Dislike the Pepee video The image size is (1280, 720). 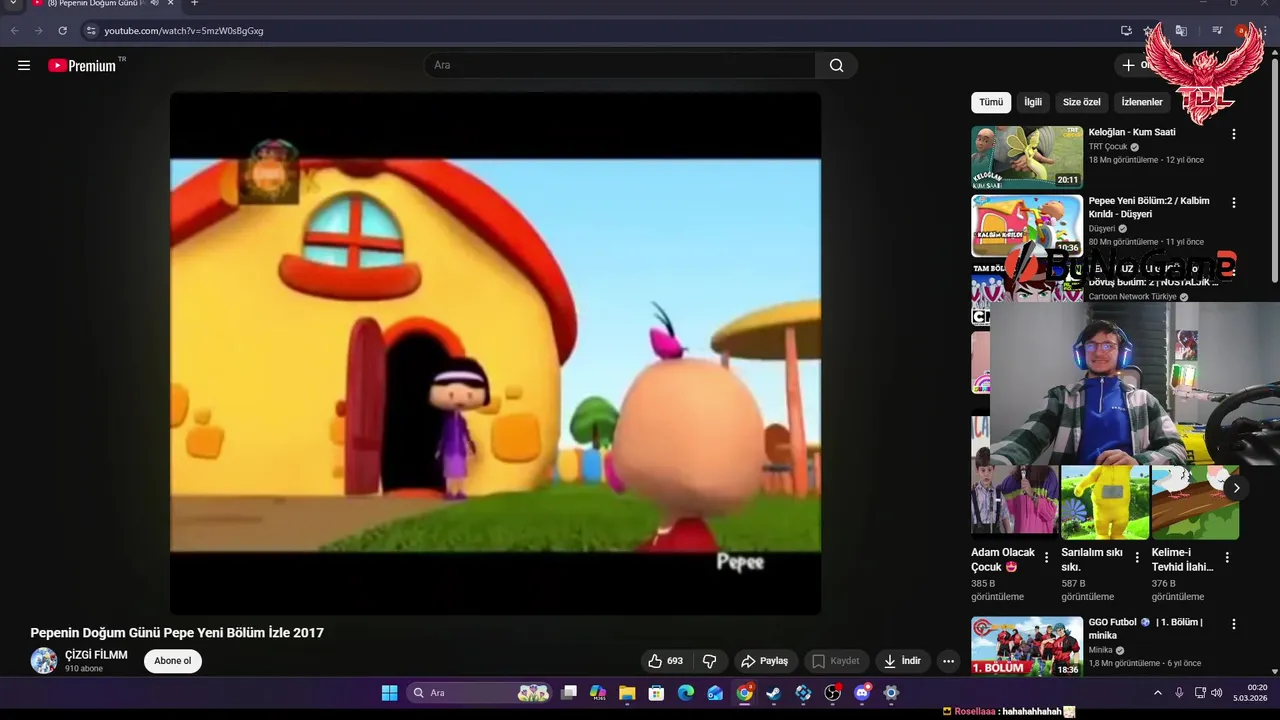709,661
